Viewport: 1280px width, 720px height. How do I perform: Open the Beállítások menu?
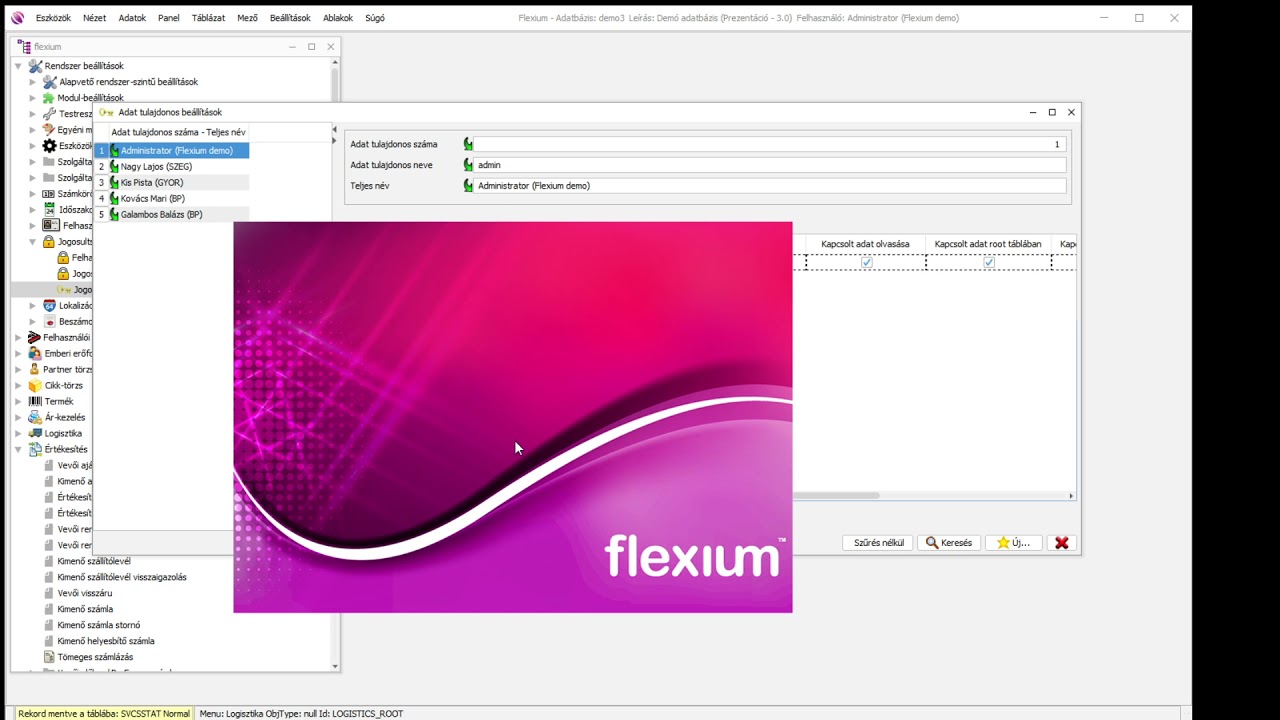point(290,18)
